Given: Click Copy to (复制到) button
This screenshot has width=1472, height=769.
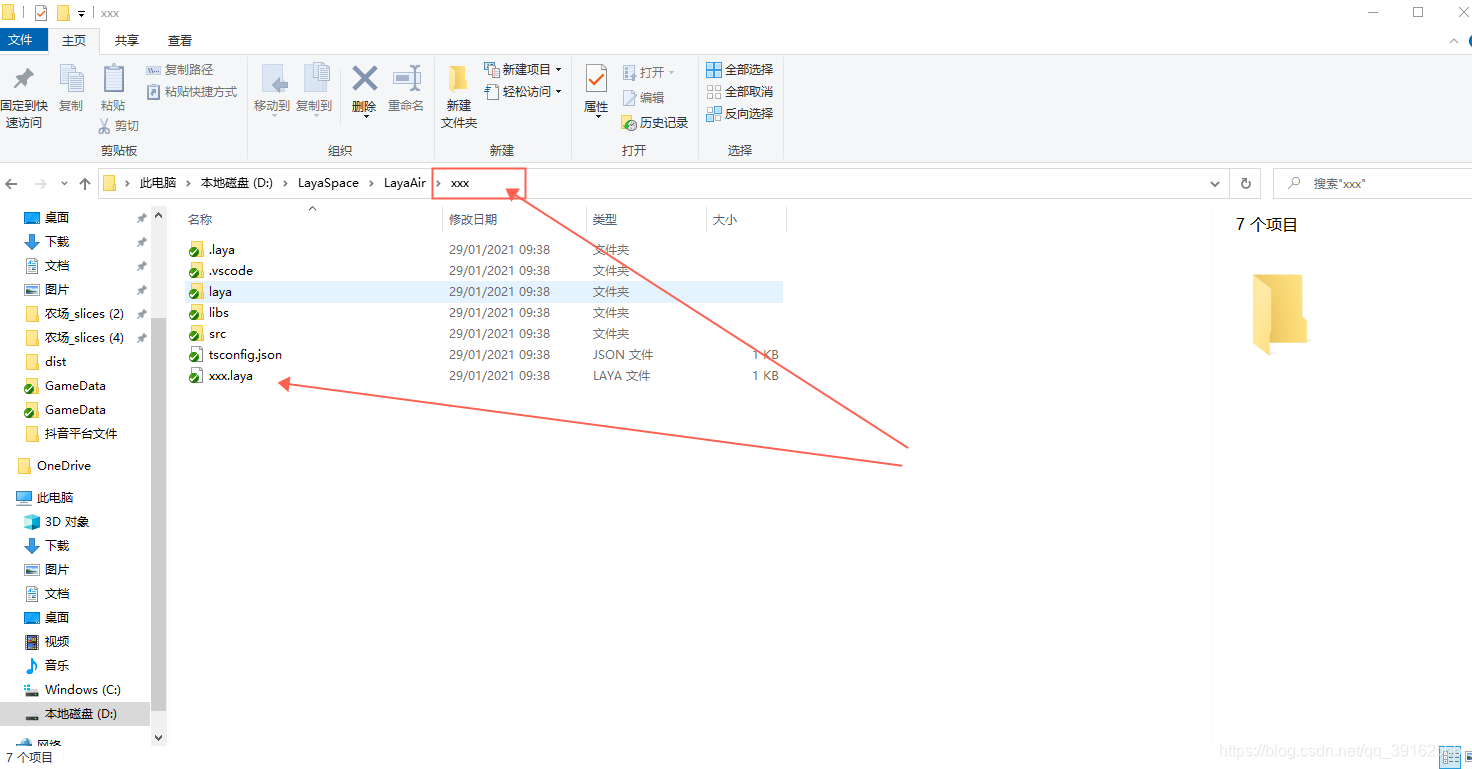Looking at the screenshot, I should [x=314, y=88].
